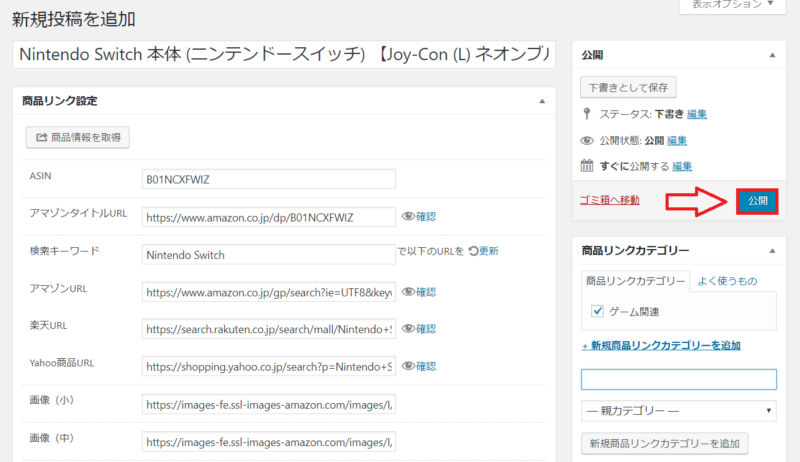
Task: Click the 画像（小） URL input field
Action: (268, 404)
